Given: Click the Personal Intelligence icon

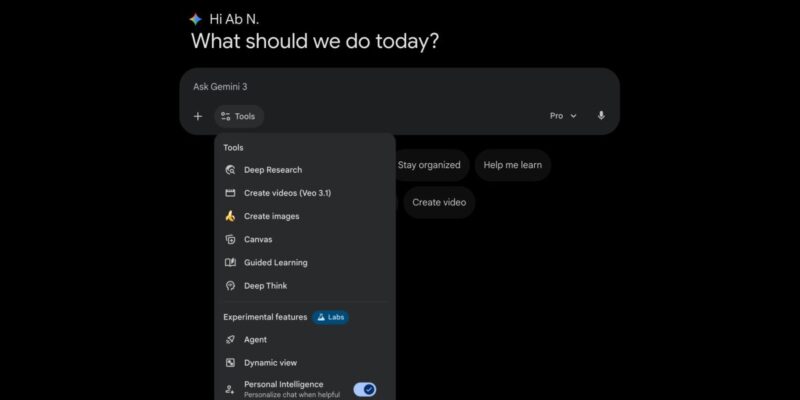Looking at the screenshot, I should pyautogui.click(x=230, y=389).
